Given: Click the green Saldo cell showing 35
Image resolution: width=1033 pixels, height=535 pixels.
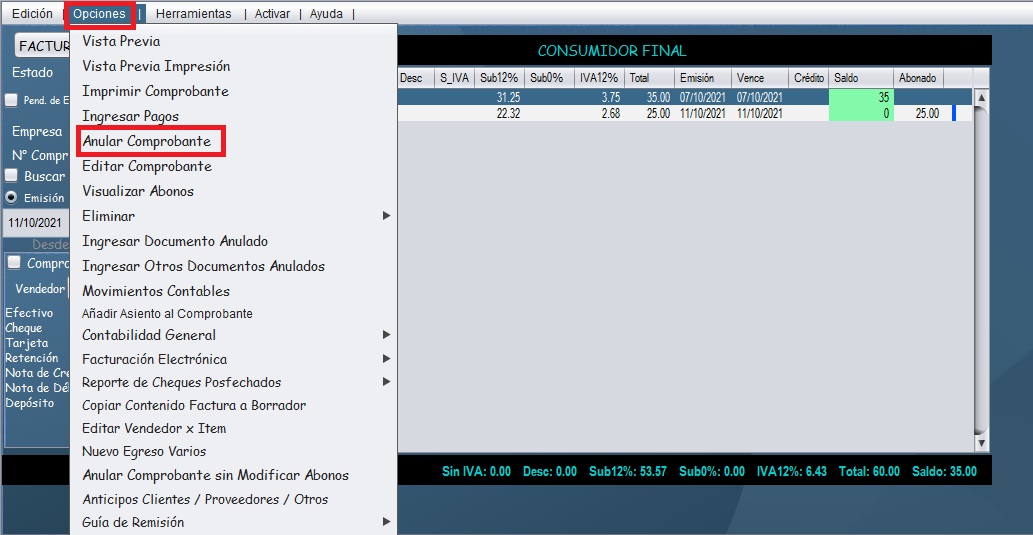Looking at the screenshot, I should tap(859, 98).
